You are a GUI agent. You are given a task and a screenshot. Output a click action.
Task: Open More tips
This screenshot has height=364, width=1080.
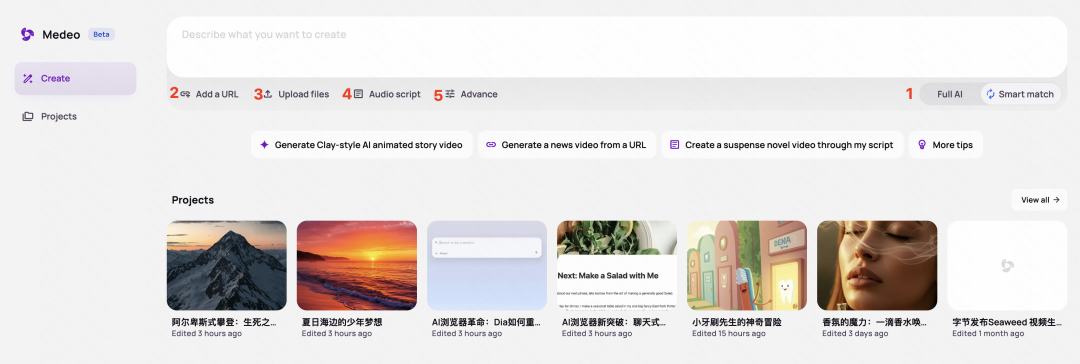coord(946,145)
